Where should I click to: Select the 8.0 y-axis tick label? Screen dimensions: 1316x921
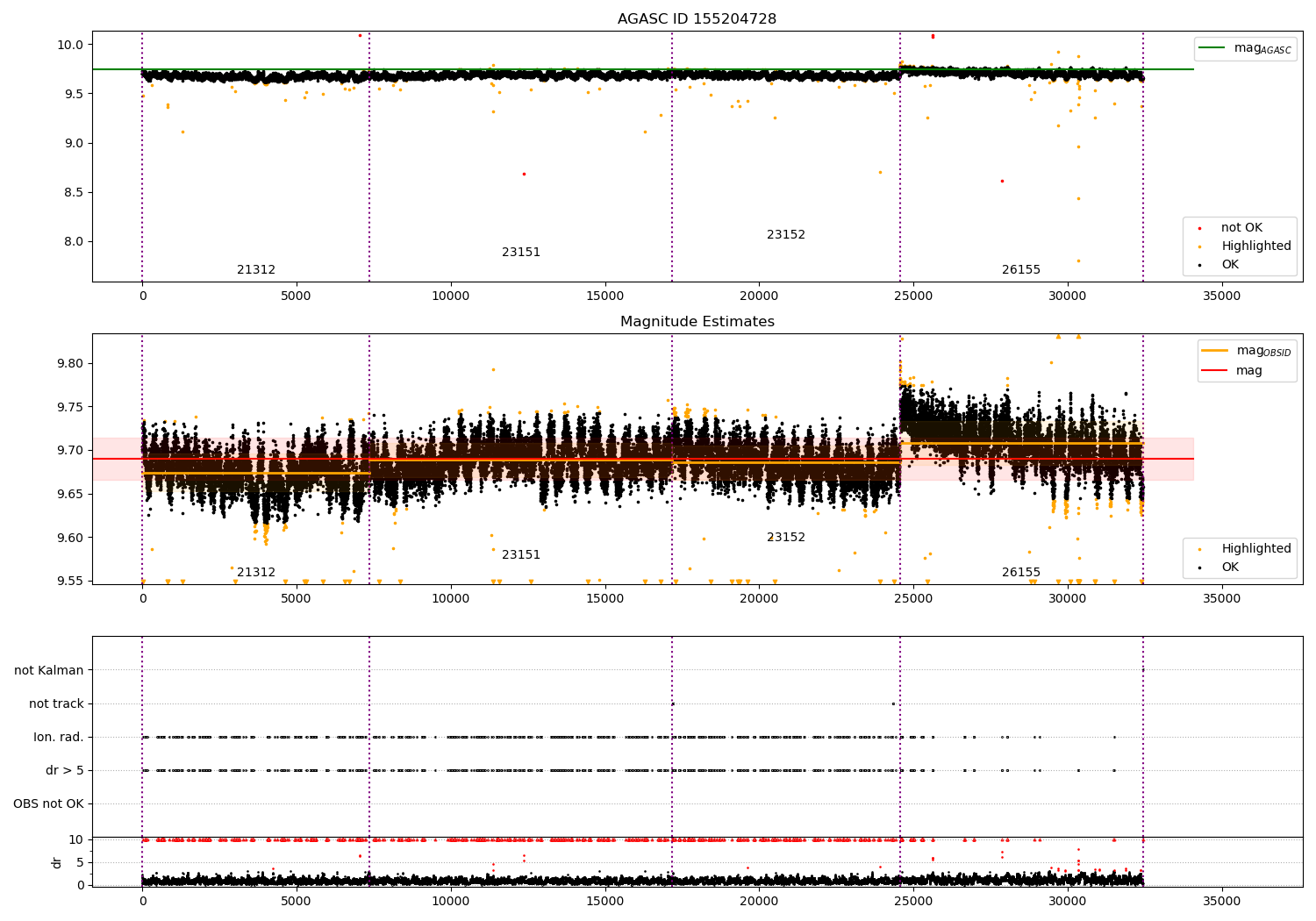click(75, 242)
